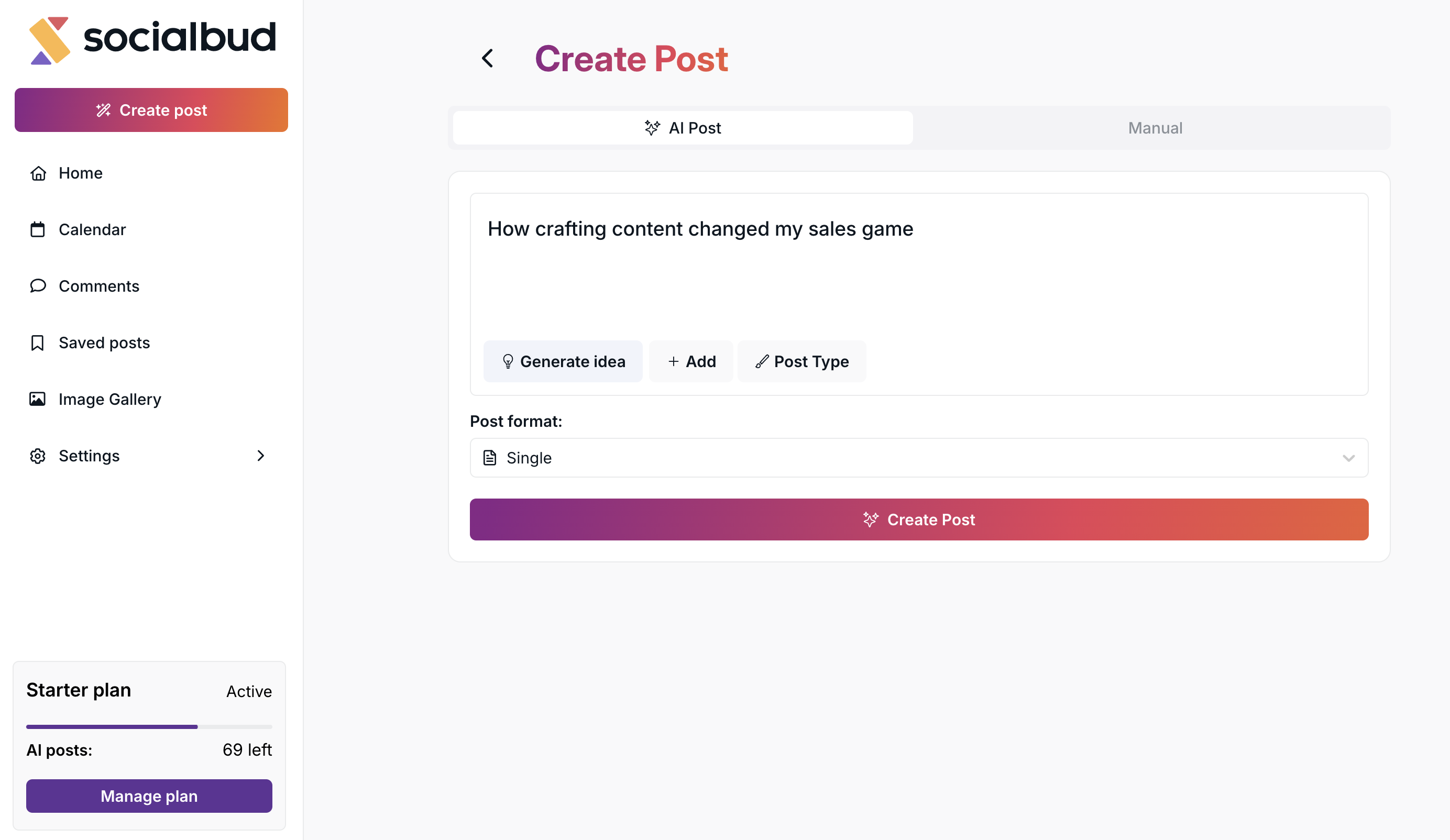Image resolution: width=1450 pixels, height=840 pixels.
Task: Click the AI posts usage progress bar
Action: (149, 727)
